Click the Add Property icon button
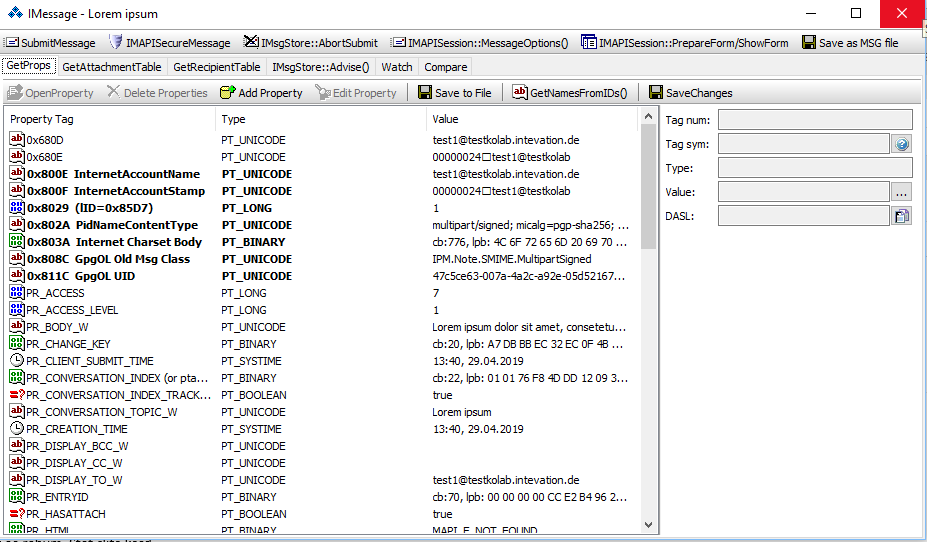Viewport: 927px width, 542px height. point(228,93)
